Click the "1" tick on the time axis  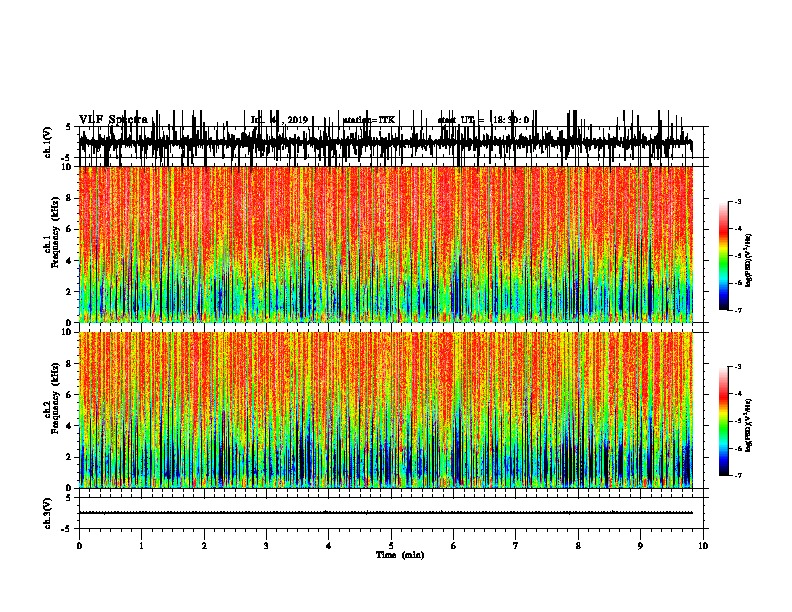tap(141, 546)
